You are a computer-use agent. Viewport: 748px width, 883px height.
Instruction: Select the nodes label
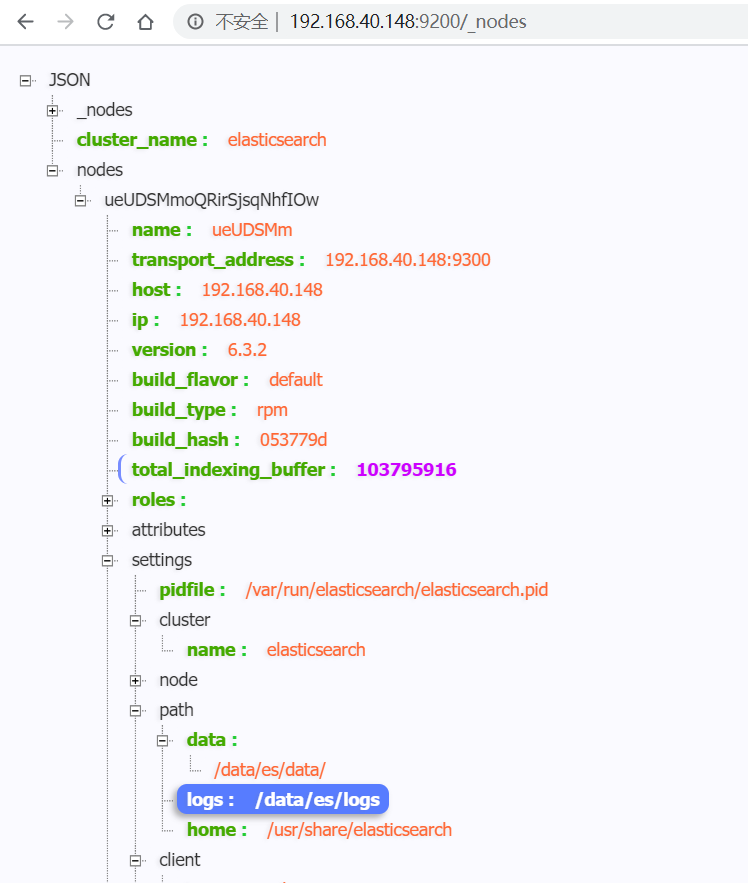coord(100,170)
